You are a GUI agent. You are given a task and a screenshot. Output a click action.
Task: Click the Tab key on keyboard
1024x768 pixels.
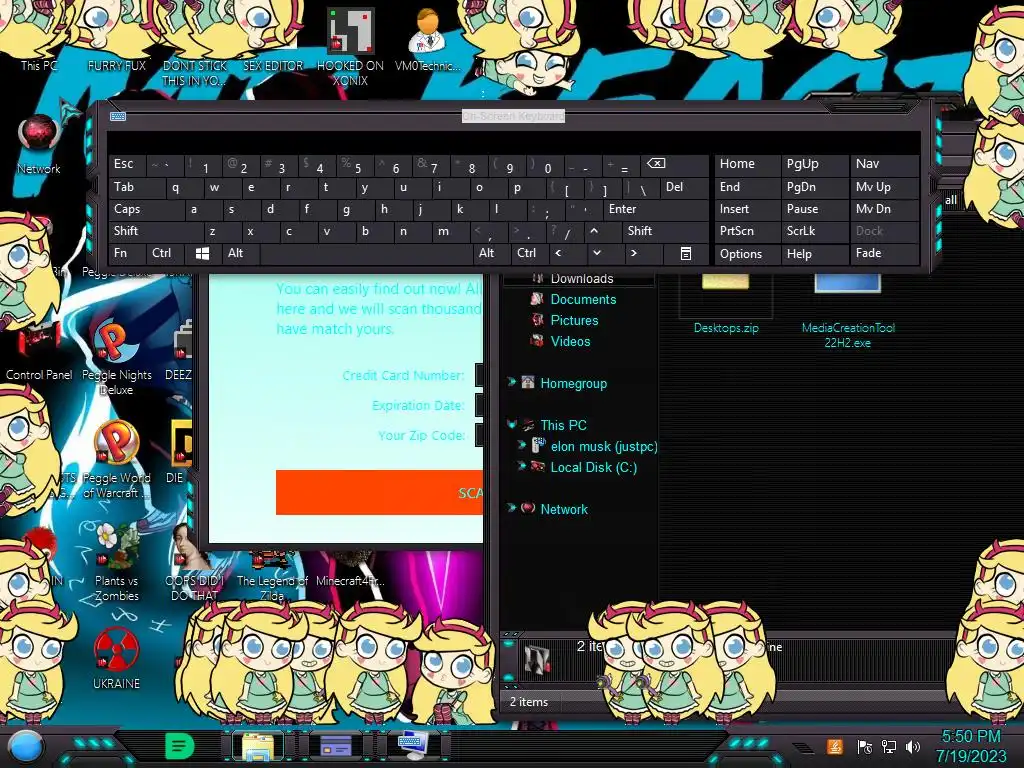coord(136,187)
